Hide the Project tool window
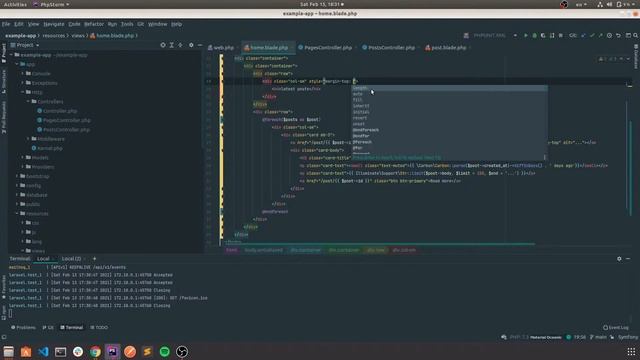The image size is (640, 360). click(200, 45)
